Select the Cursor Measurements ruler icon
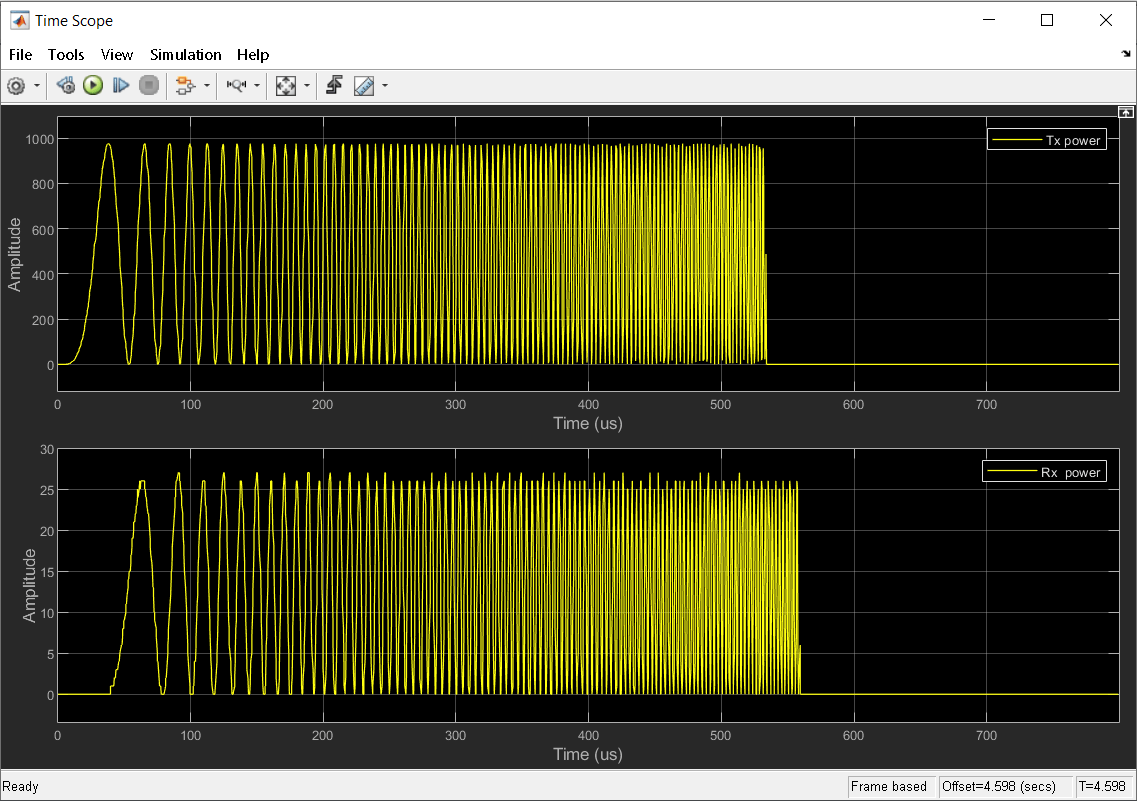 [363, 86]
